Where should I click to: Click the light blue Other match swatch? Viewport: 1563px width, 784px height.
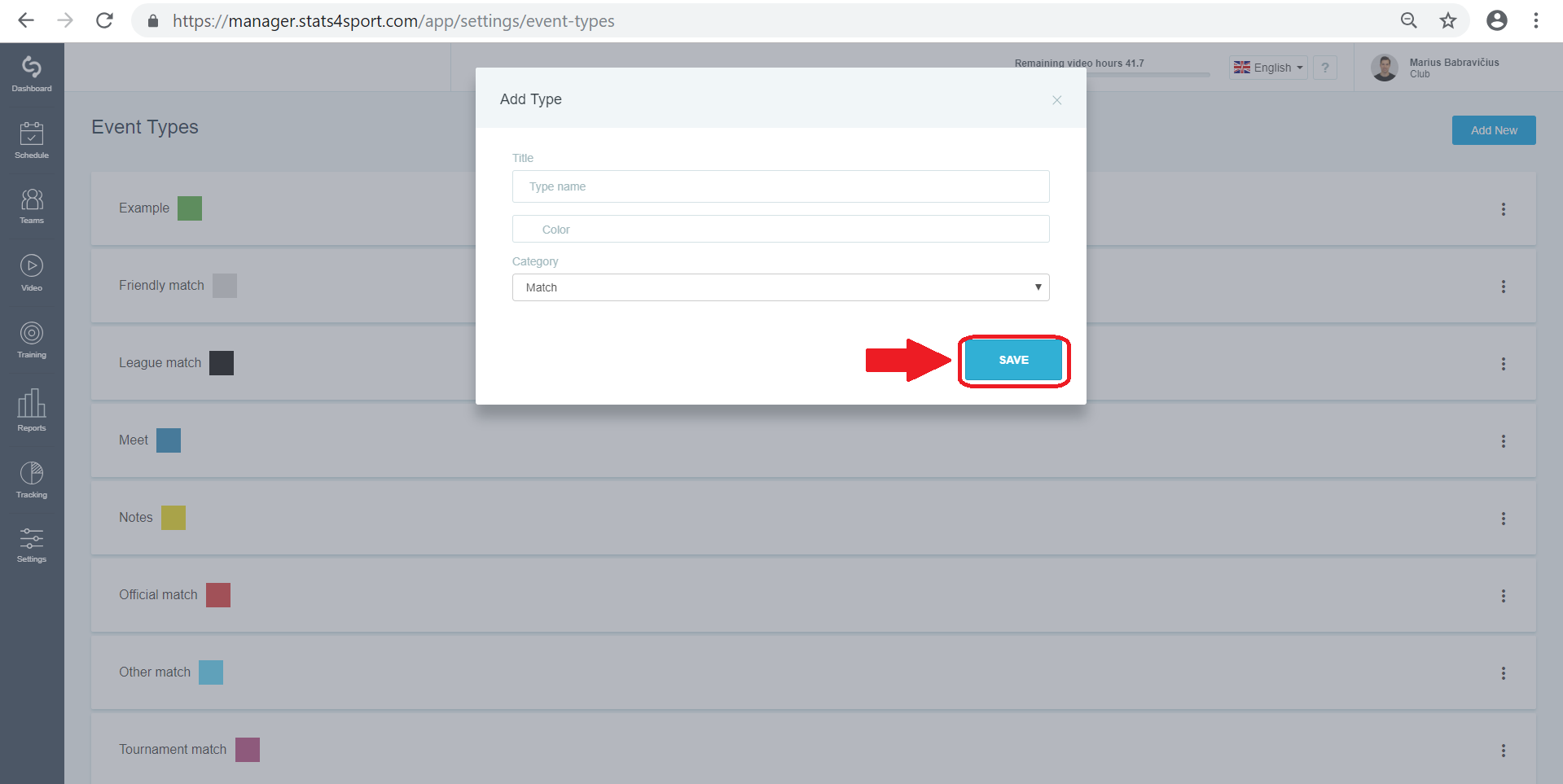point(211,672)
